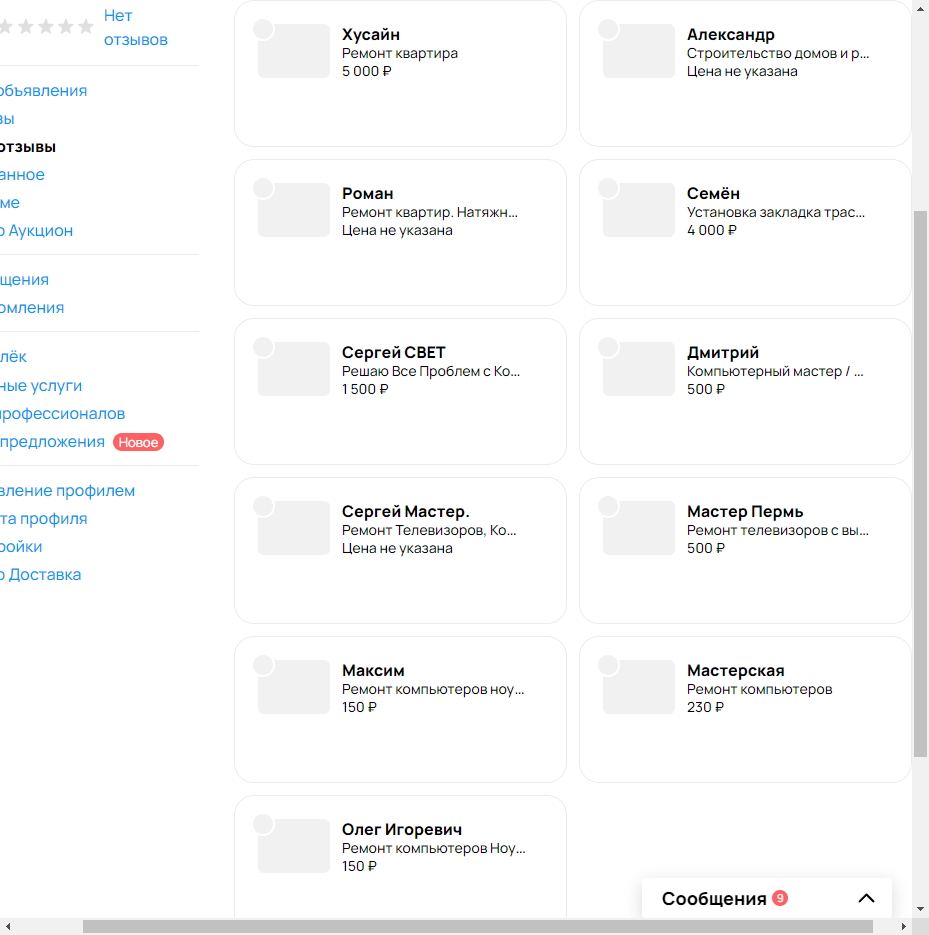
Task: Click the Сергей СВЕТ seller name
Action: [394, 352]
